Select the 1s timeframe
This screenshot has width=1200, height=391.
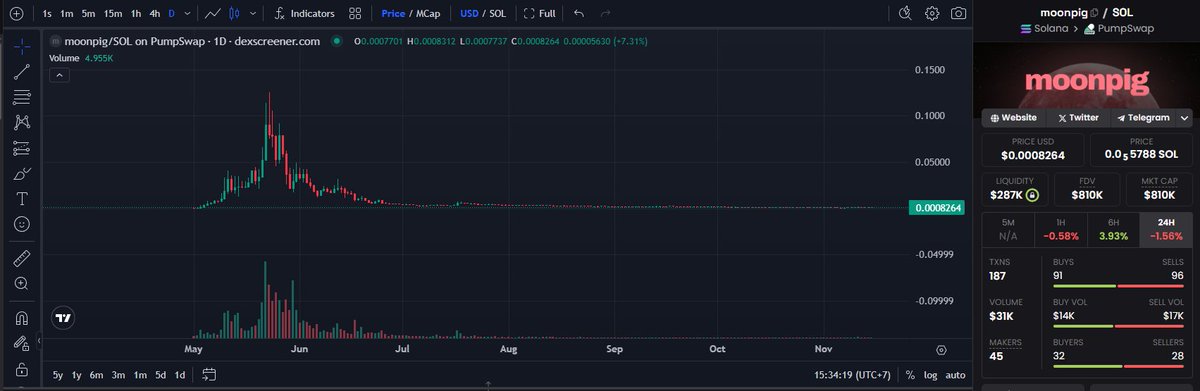tap(47, 14)
